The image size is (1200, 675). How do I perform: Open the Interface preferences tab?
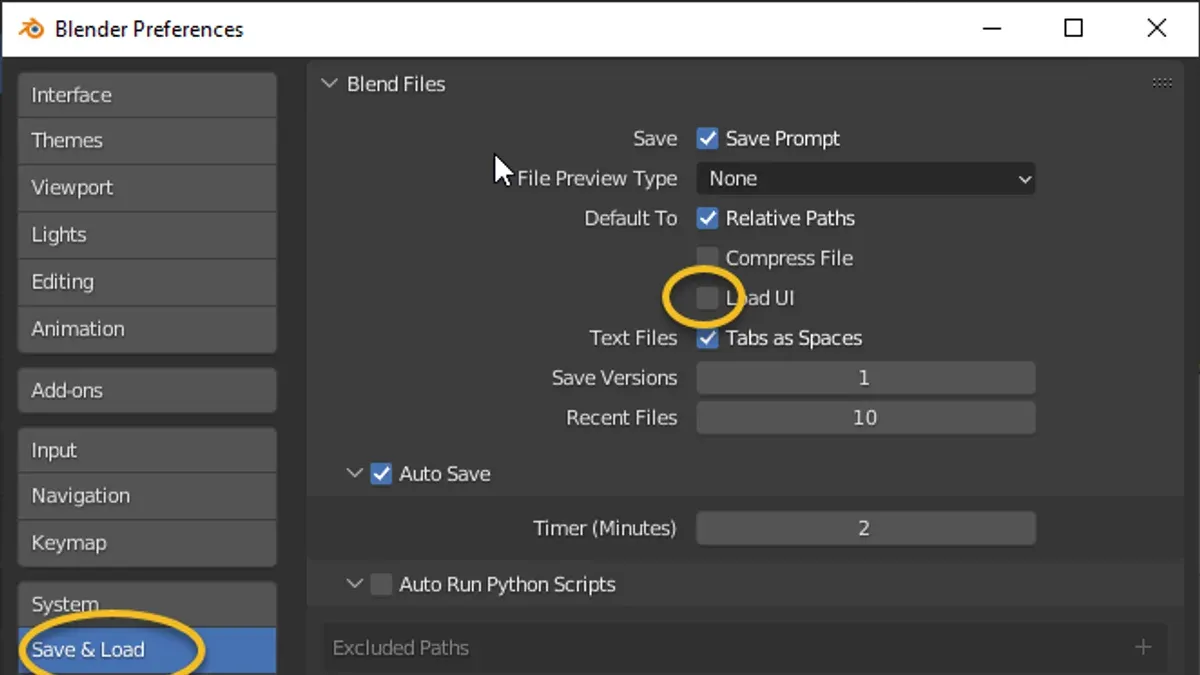147,95
